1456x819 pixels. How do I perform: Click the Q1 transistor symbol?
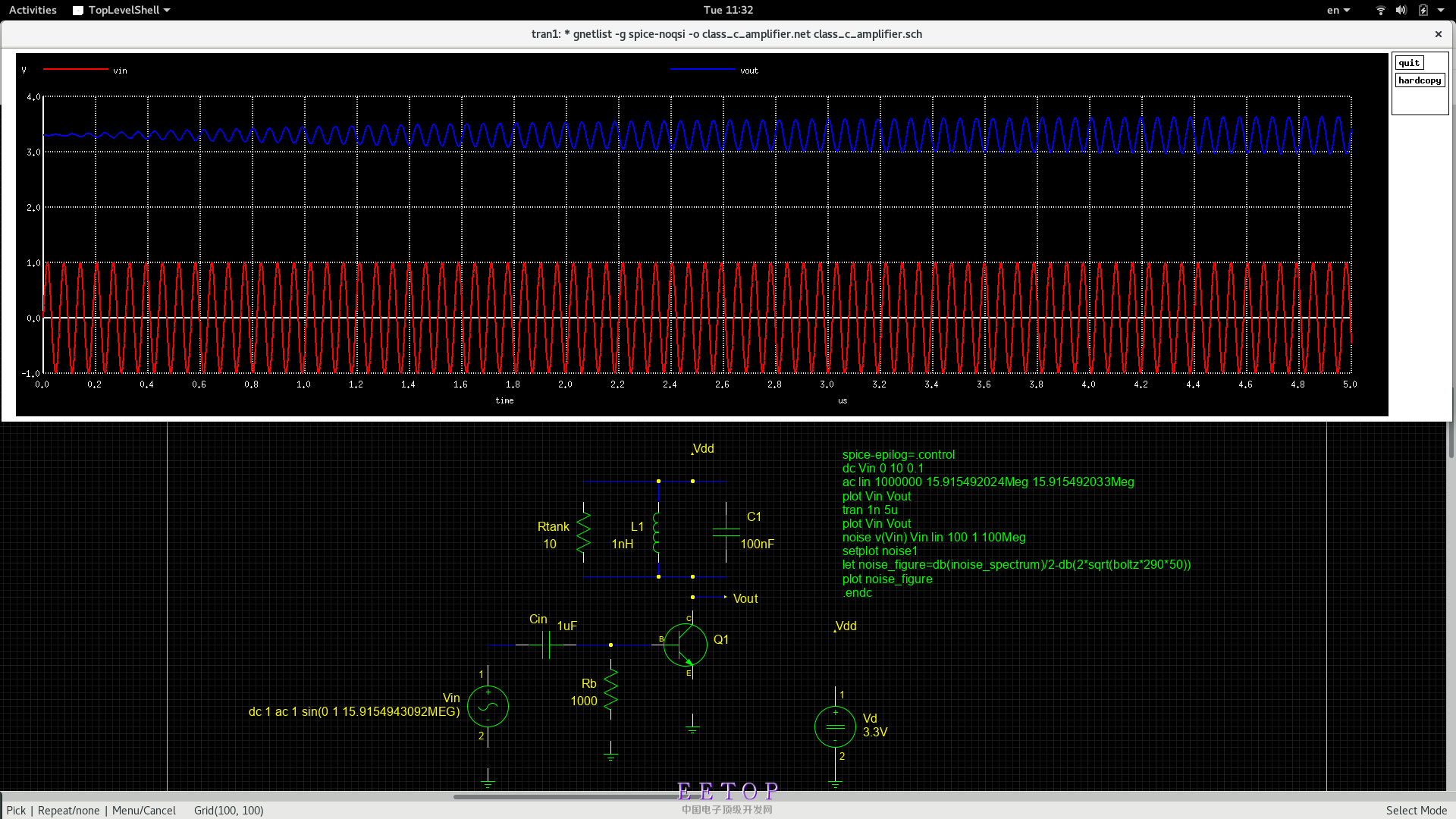click(685, 645)
